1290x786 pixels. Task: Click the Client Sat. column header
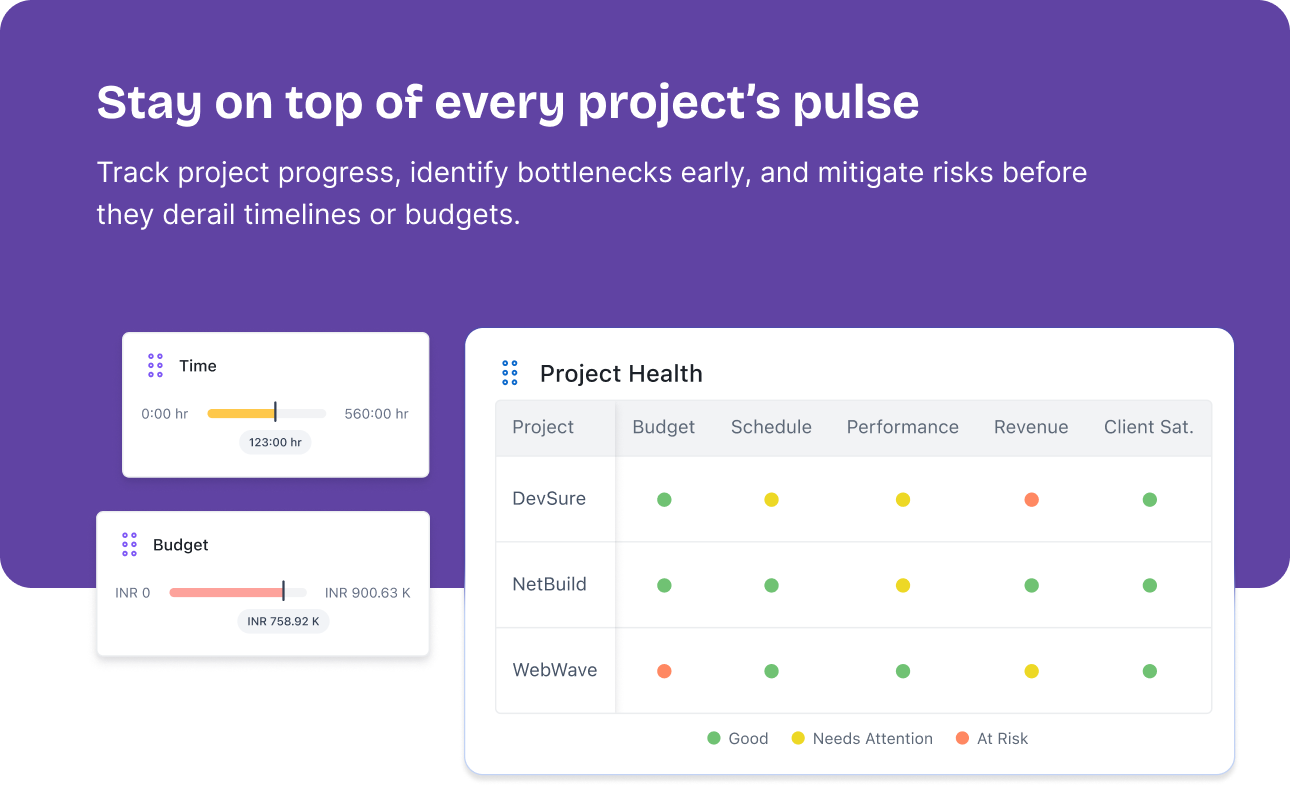(x=1149, y=427)
